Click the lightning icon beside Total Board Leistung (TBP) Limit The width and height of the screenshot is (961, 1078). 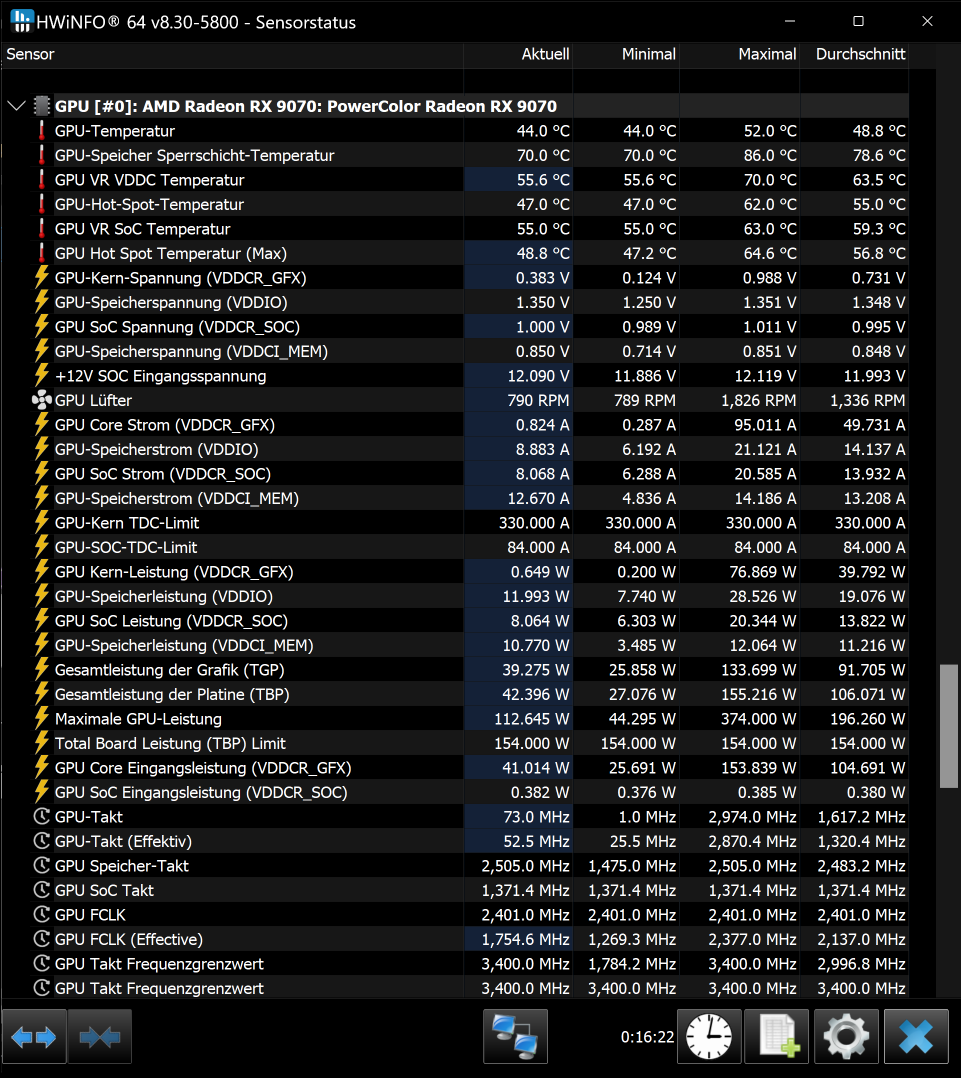(41, 743)
